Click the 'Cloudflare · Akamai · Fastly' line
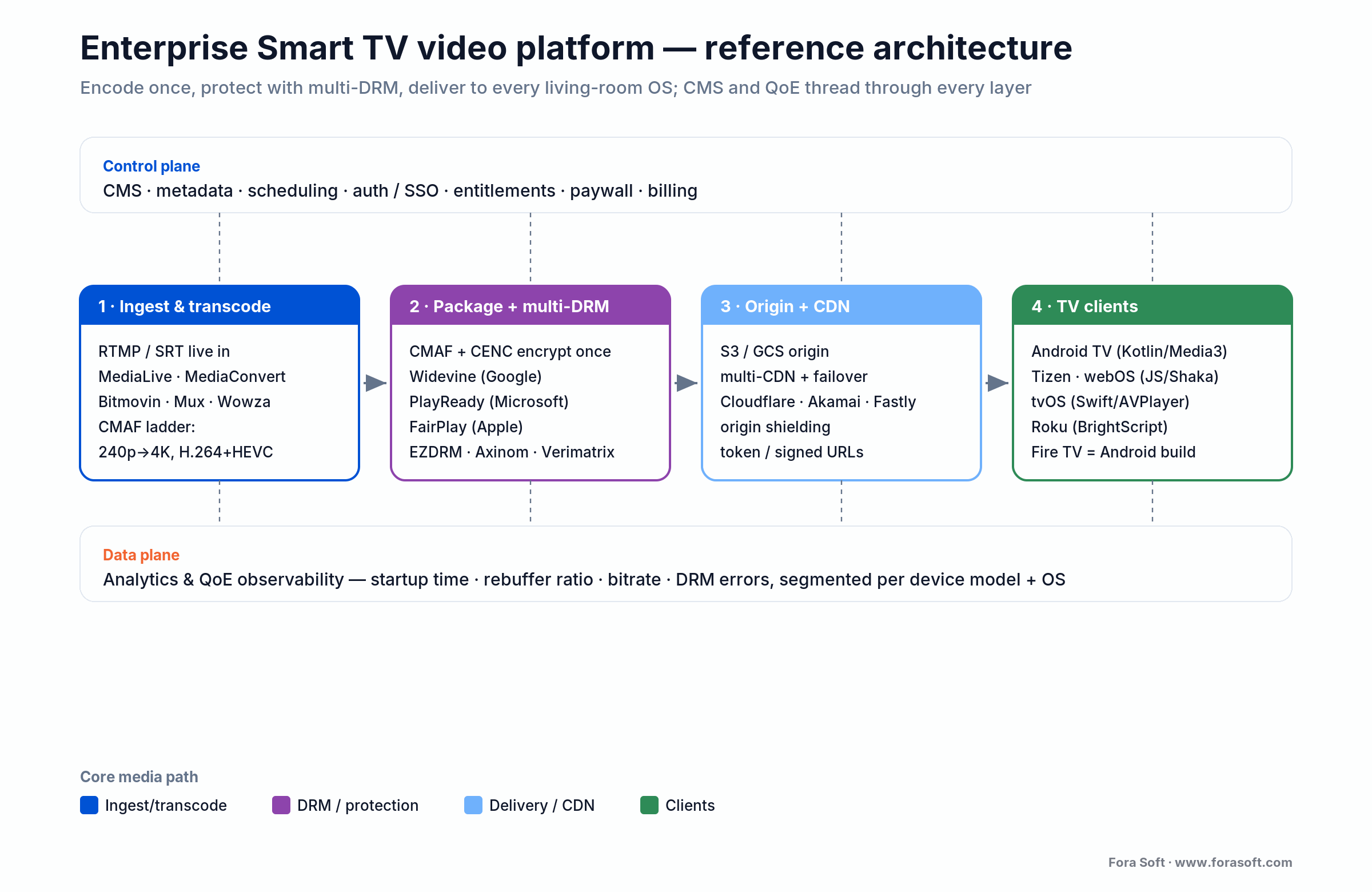 coord(818,401)
